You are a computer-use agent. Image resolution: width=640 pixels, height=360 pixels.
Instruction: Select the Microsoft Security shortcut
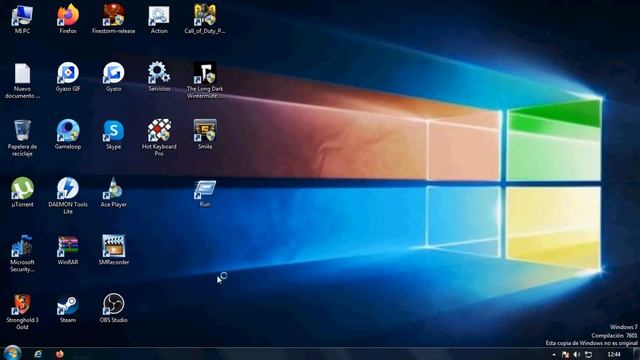coord(22,254)
